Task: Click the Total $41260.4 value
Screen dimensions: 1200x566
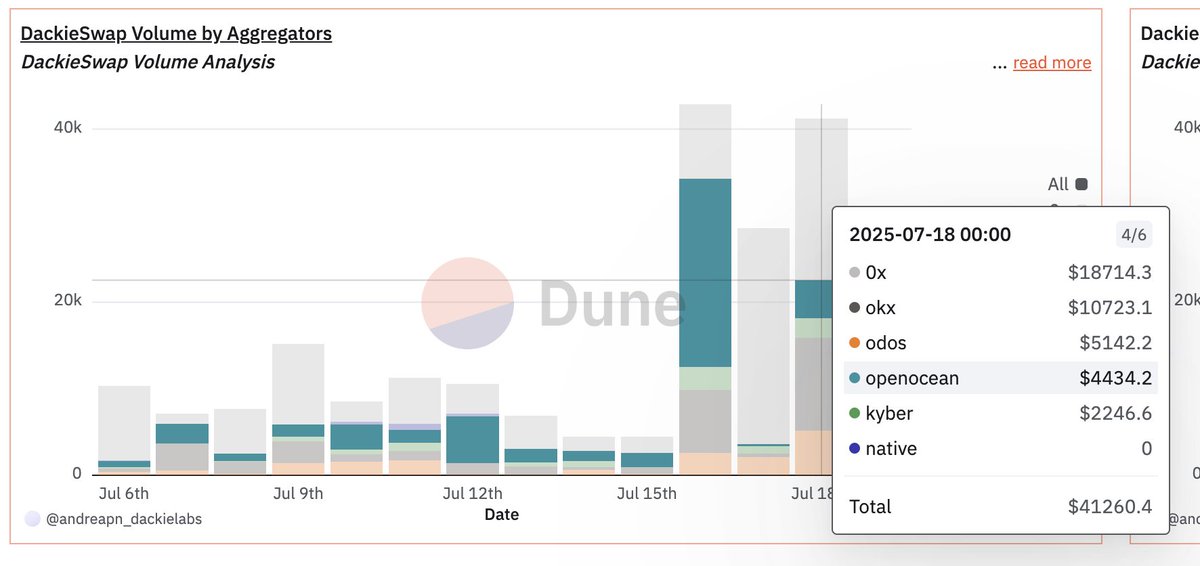Action: [x=1109, y=507]
